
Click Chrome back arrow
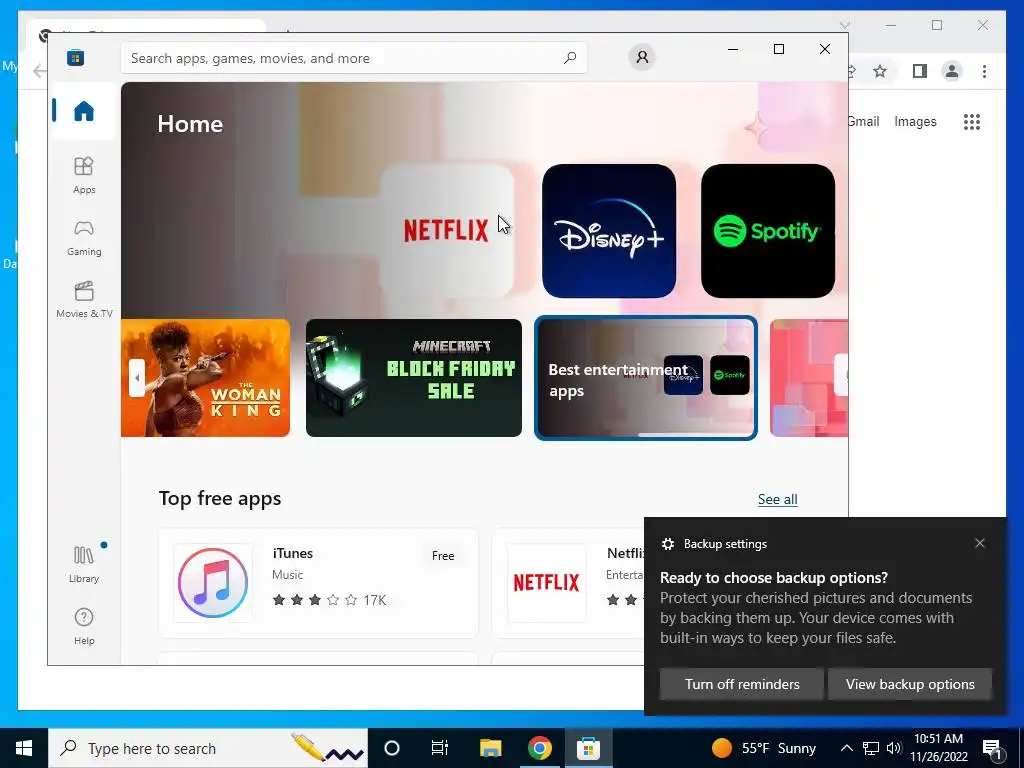pos(39,71)
